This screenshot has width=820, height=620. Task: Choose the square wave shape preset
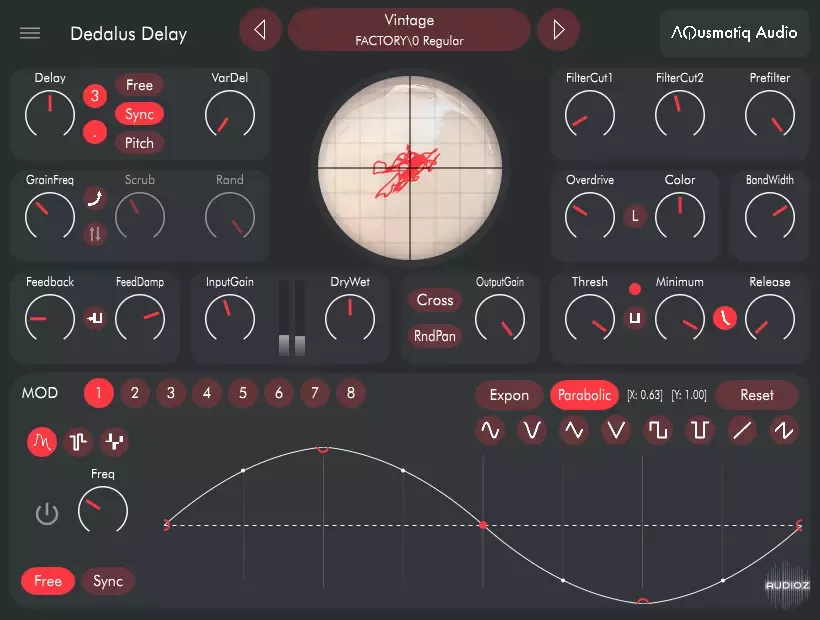click(x=658, y=430)
